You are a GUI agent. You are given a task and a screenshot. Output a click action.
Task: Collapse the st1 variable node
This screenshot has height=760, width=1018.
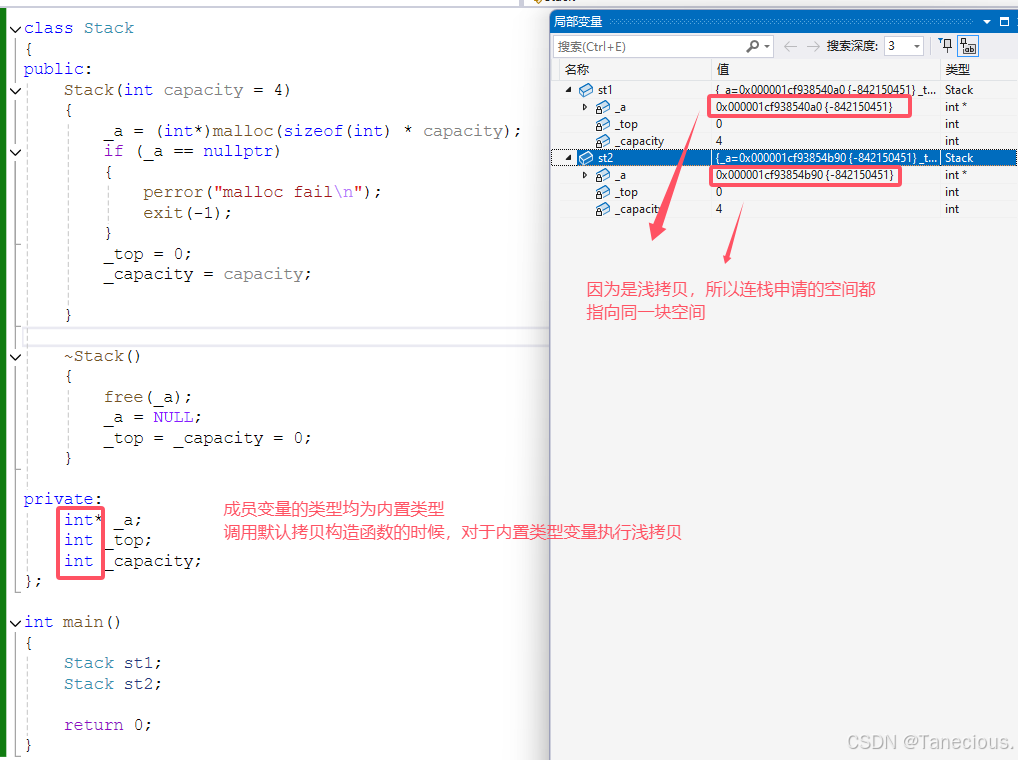tap(569, 90)
